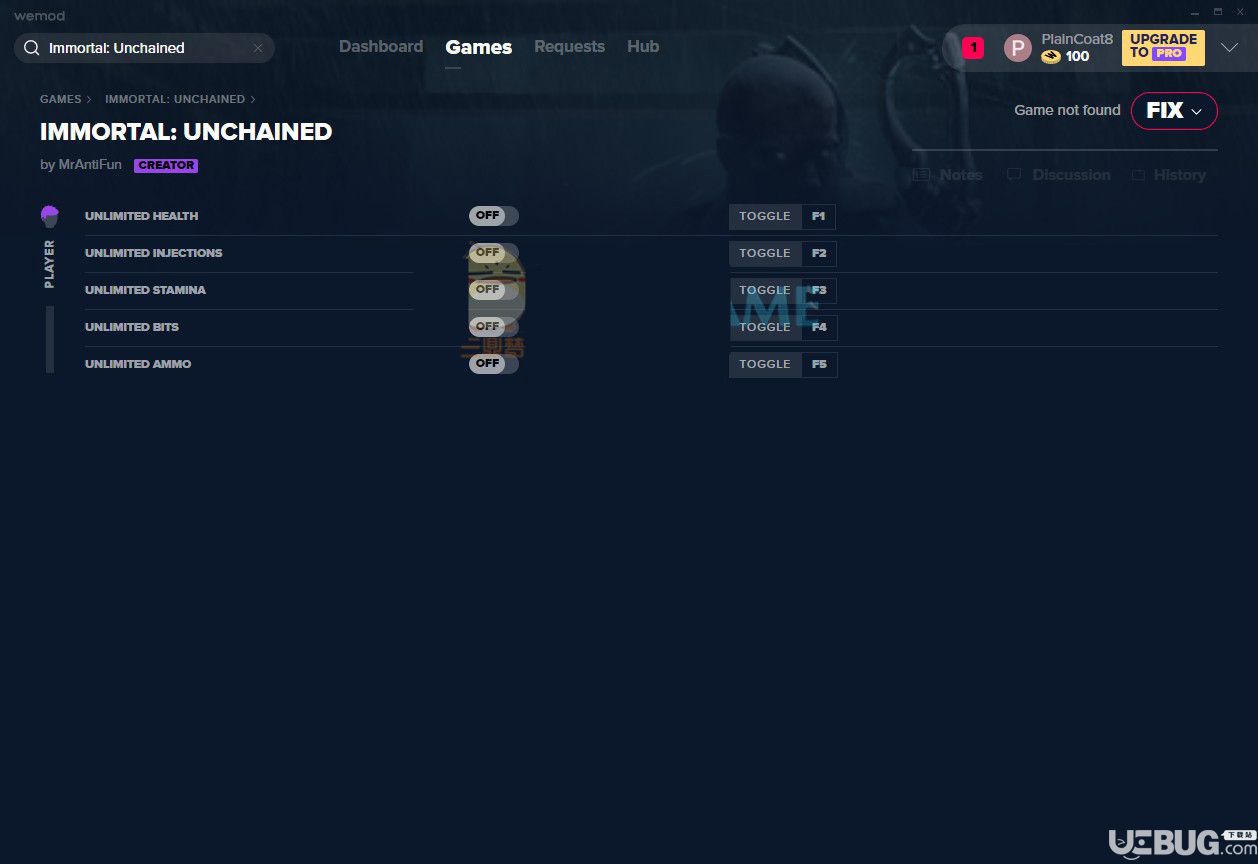Click the TOGGLE button for F2 hotkey
This screenshot has width=1258, height=864.
[x=765, y=253]
